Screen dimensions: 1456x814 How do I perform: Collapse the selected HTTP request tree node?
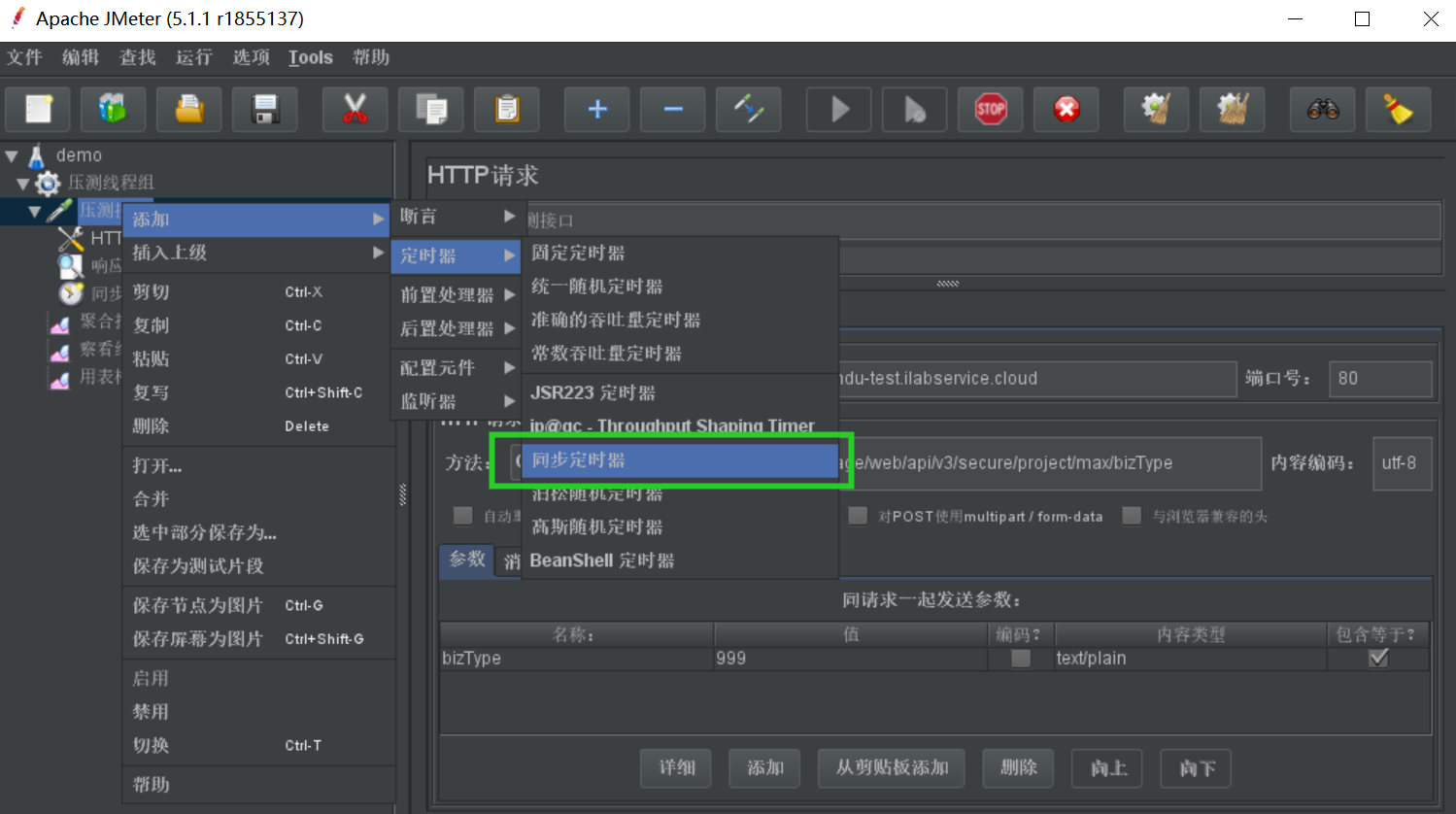pos(35,211)
